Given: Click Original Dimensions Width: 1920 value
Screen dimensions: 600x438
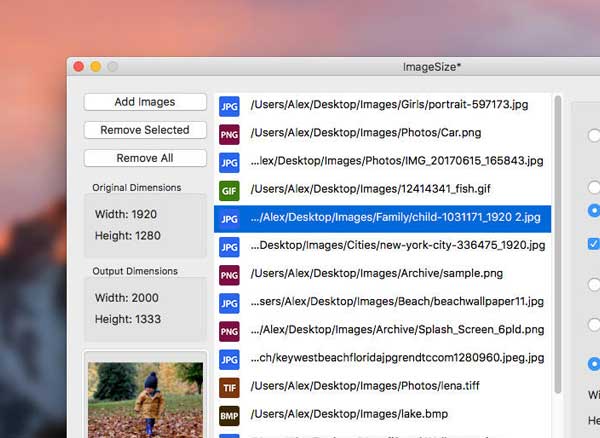Looking at the screenshot, I should pos(126,214).
